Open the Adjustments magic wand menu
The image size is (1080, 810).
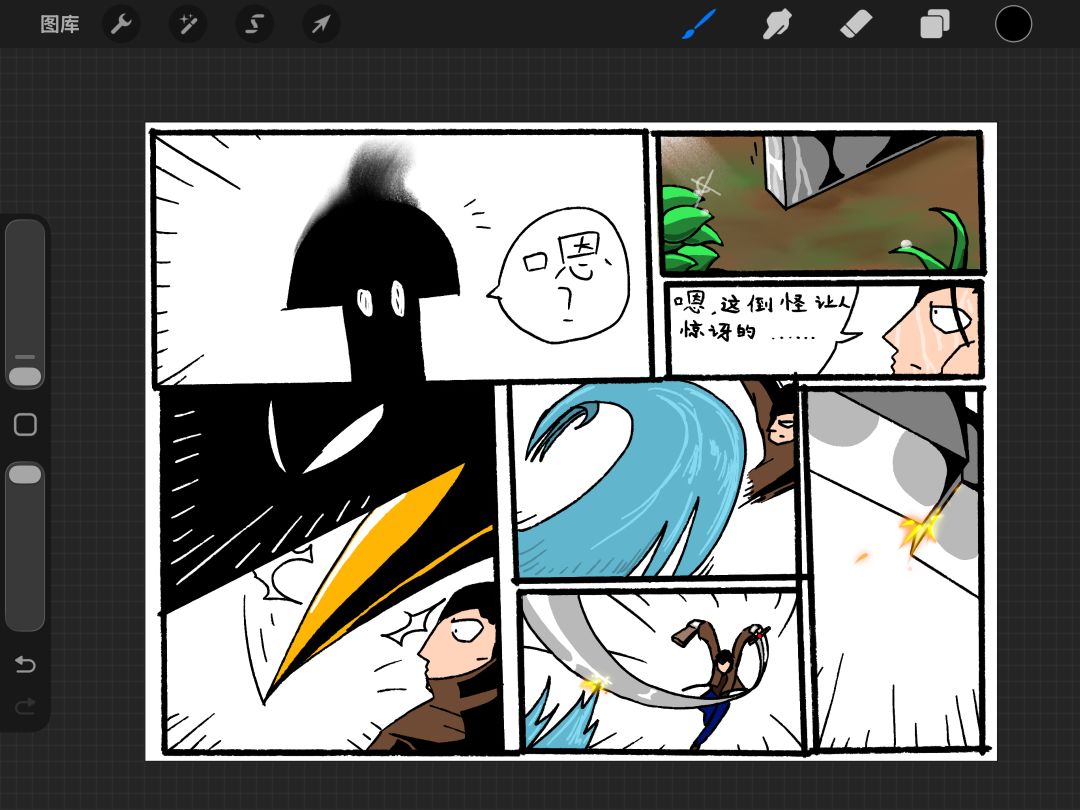click(x=188, y=25)
